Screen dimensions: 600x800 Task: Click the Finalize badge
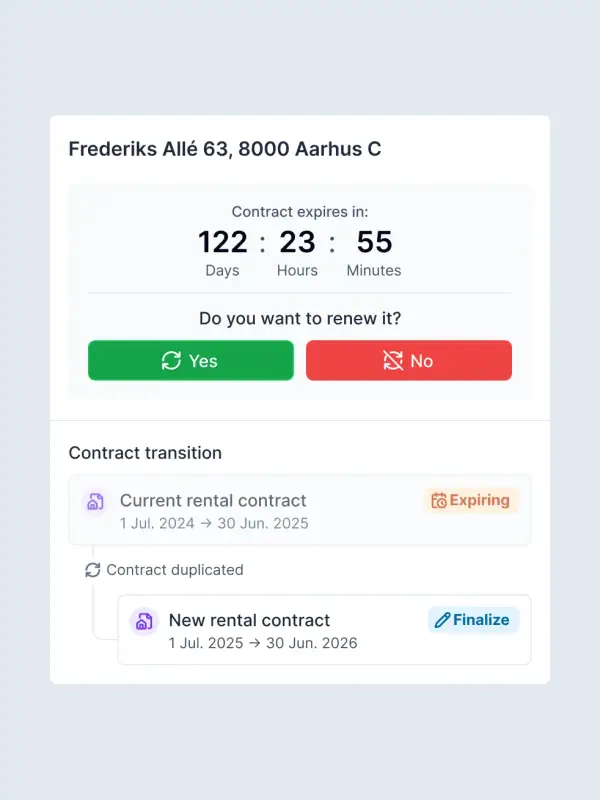[473, 620]
